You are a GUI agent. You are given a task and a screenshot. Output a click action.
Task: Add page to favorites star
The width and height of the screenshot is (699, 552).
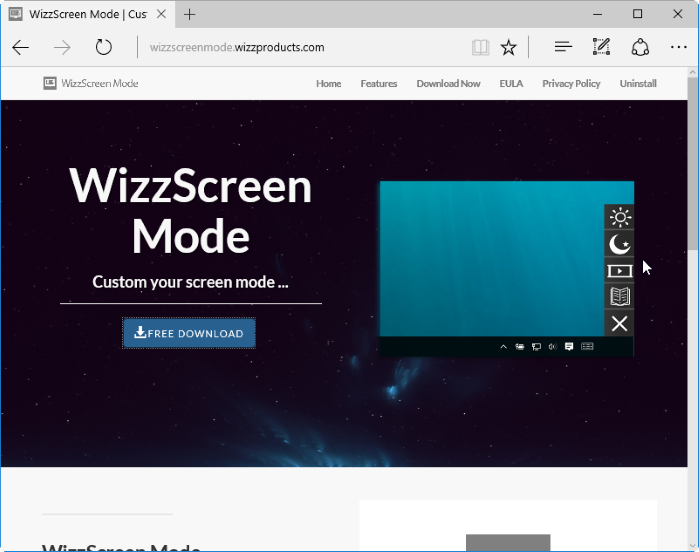click(x=508, y=47)
